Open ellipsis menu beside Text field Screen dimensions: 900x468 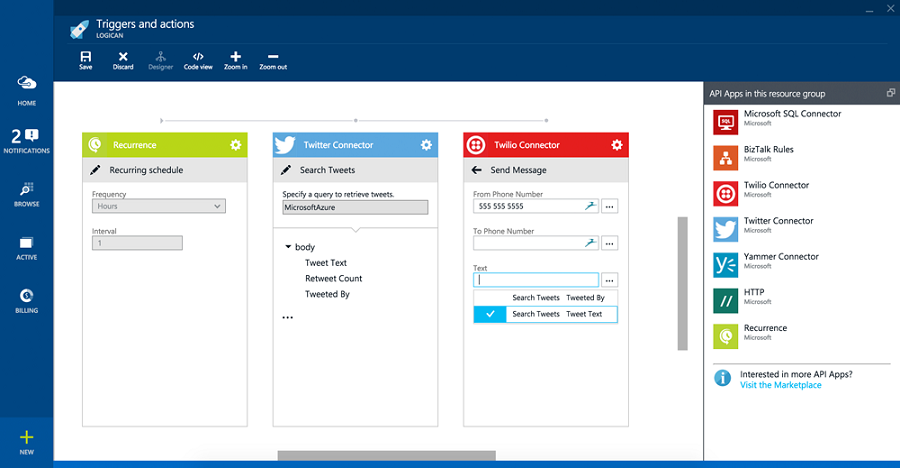click(610, 280)
